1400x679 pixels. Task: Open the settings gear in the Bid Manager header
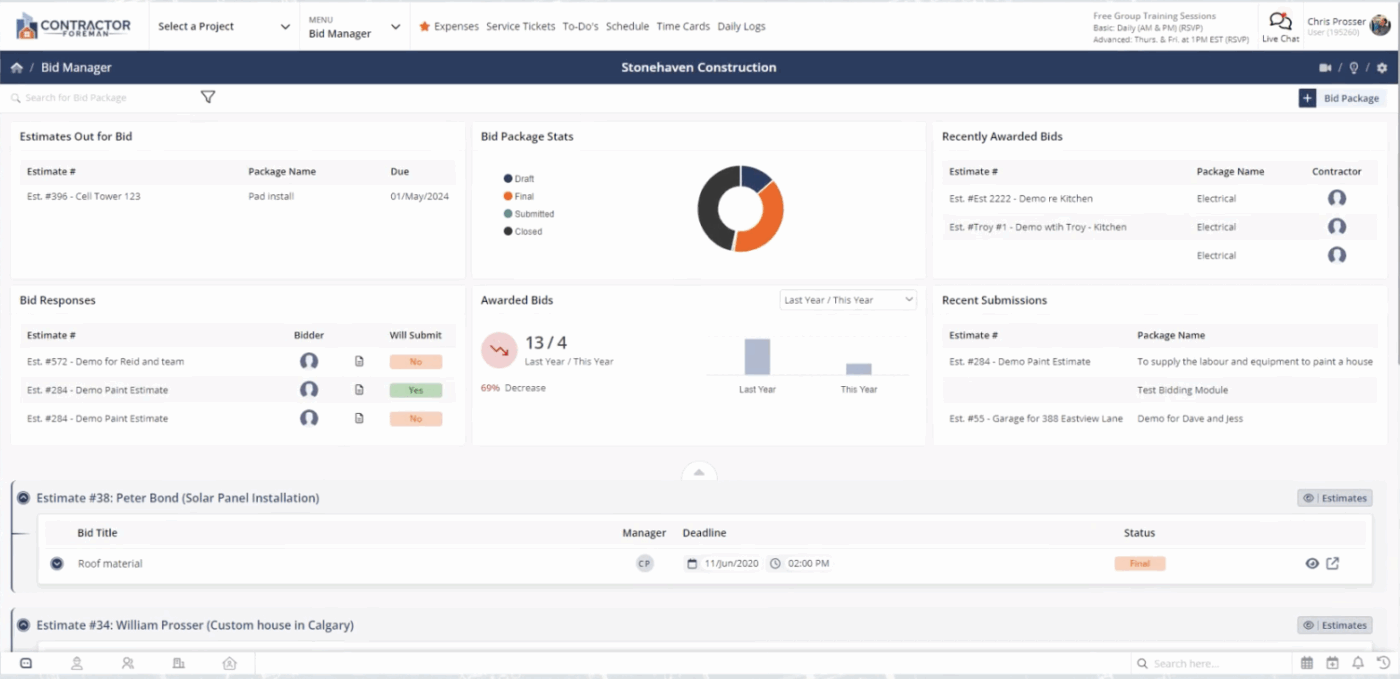pos(1382,67)
